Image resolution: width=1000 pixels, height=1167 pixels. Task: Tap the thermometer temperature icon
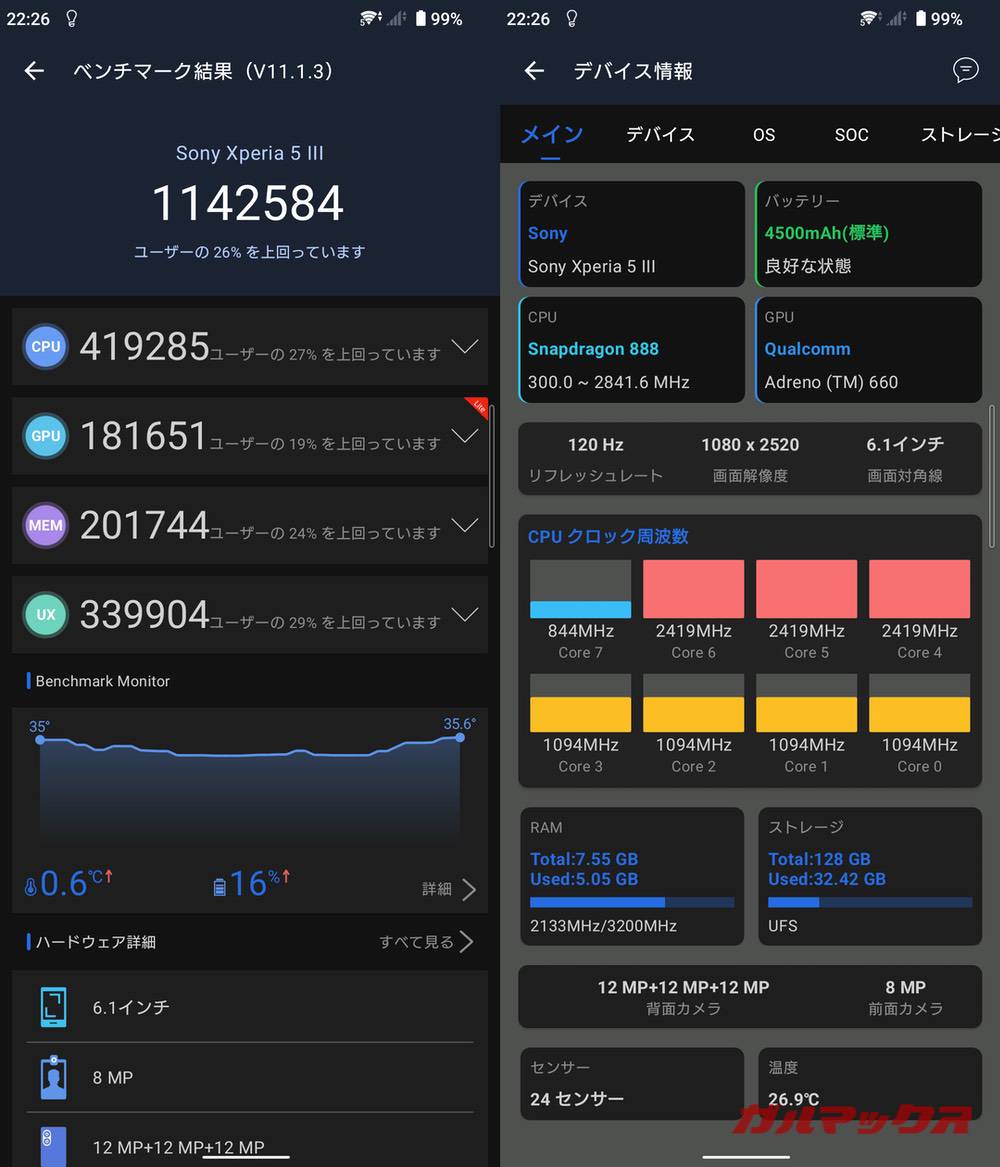31,887
